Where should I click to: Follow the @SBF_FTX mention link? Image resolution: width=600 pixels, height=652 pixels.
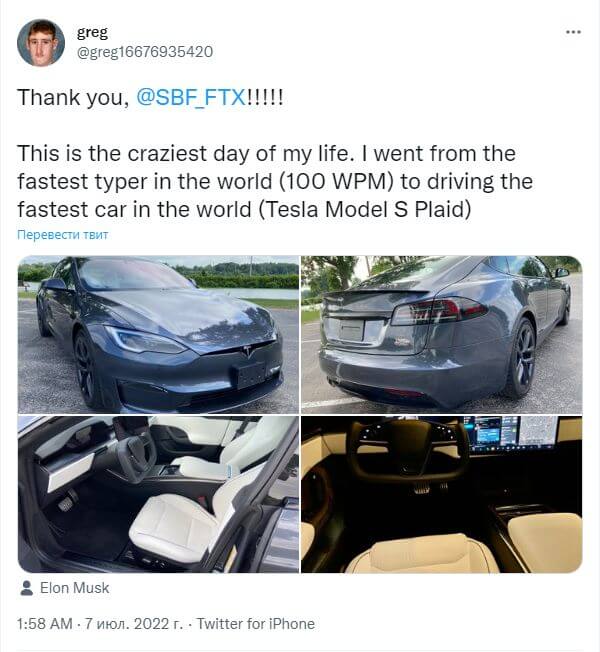tap(191, 97)
